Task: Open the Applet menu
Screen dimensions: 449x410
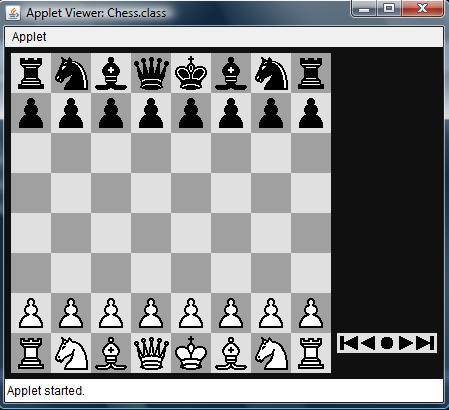Action: [x=29, y=37]
